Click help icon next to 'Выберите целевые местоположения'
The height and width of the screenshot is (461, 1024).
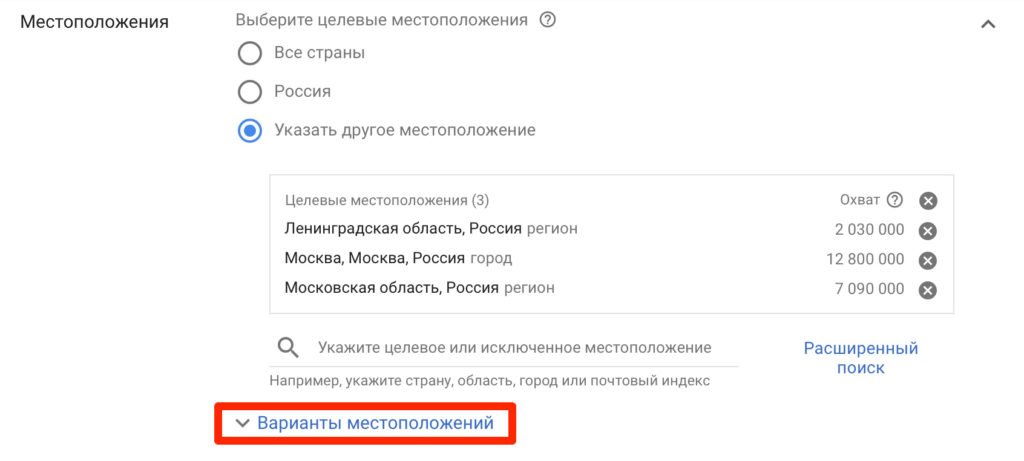547,20
